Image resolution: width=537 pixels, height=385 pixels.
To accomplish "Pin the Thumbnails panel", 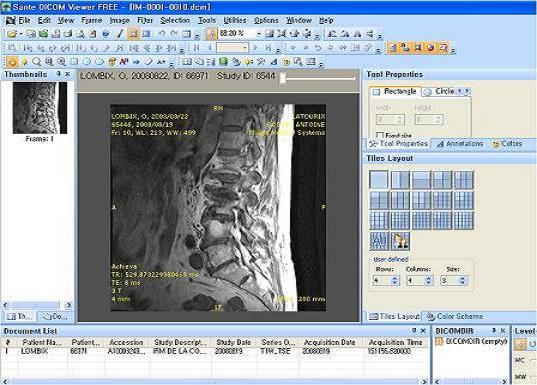I will [59, 74].
